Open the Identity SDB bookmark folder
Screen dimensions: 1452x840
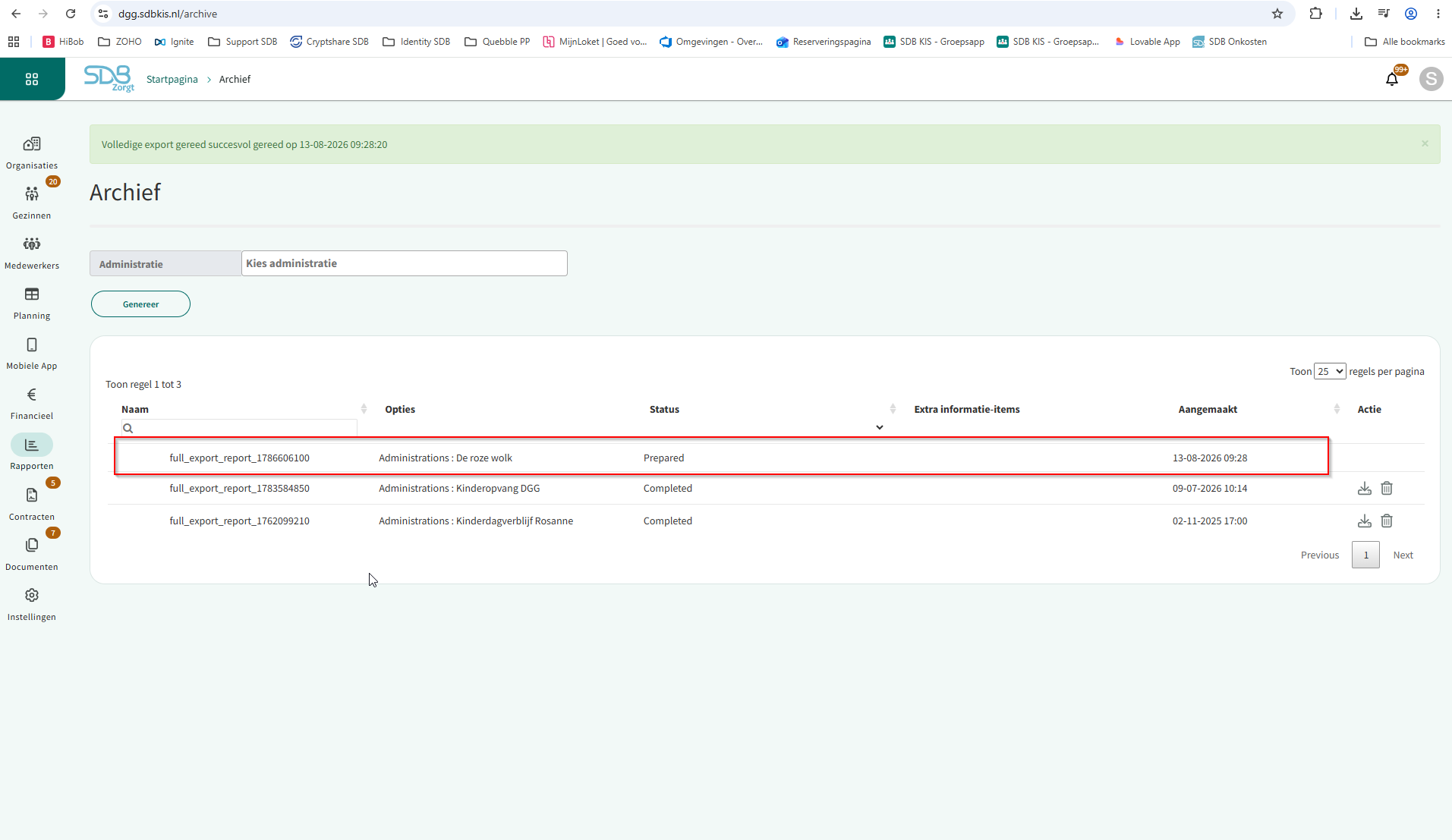point(417,42)
